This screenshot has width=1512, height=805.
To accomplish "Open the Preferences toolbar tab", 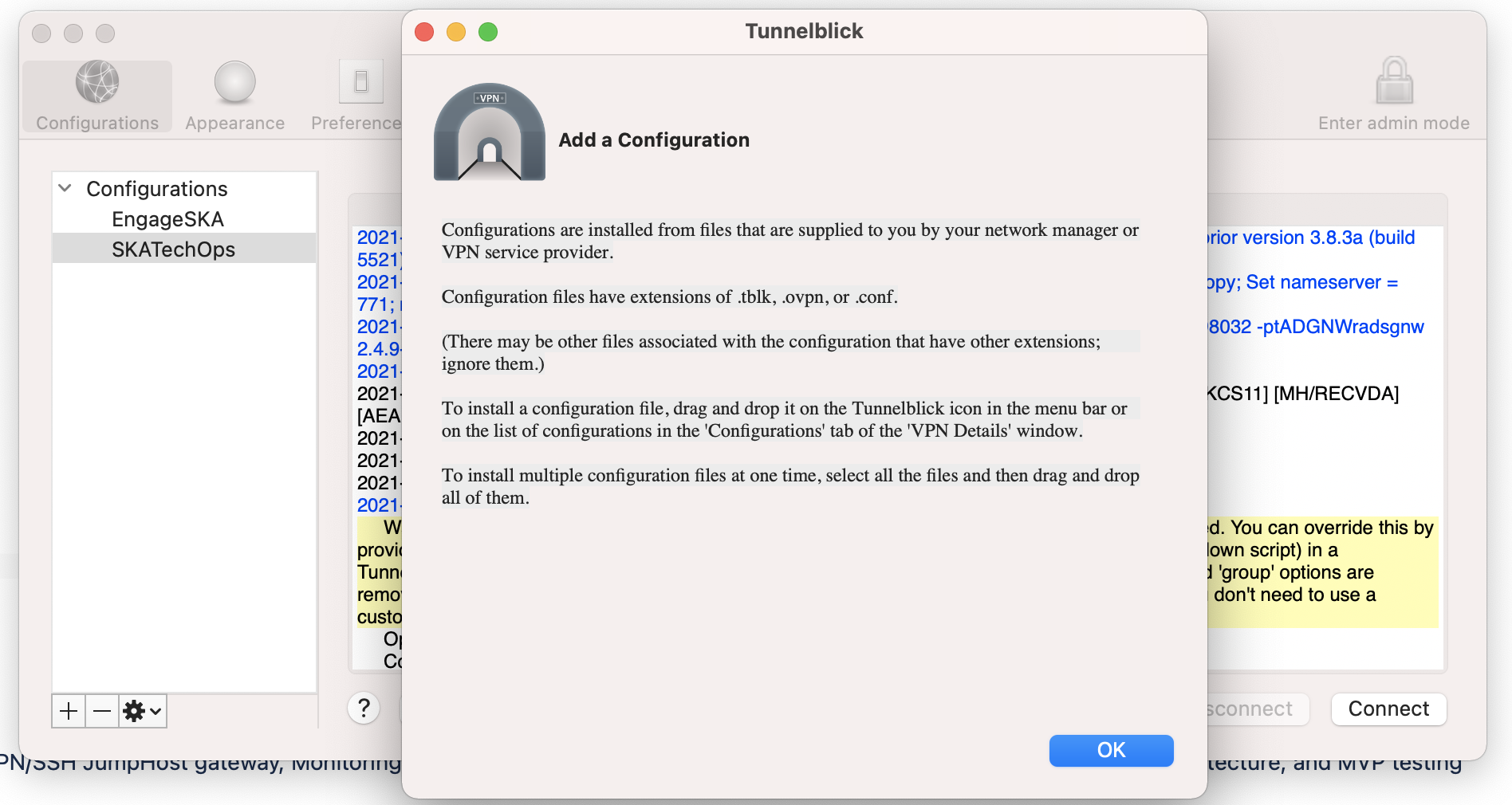I will (356, 96).
